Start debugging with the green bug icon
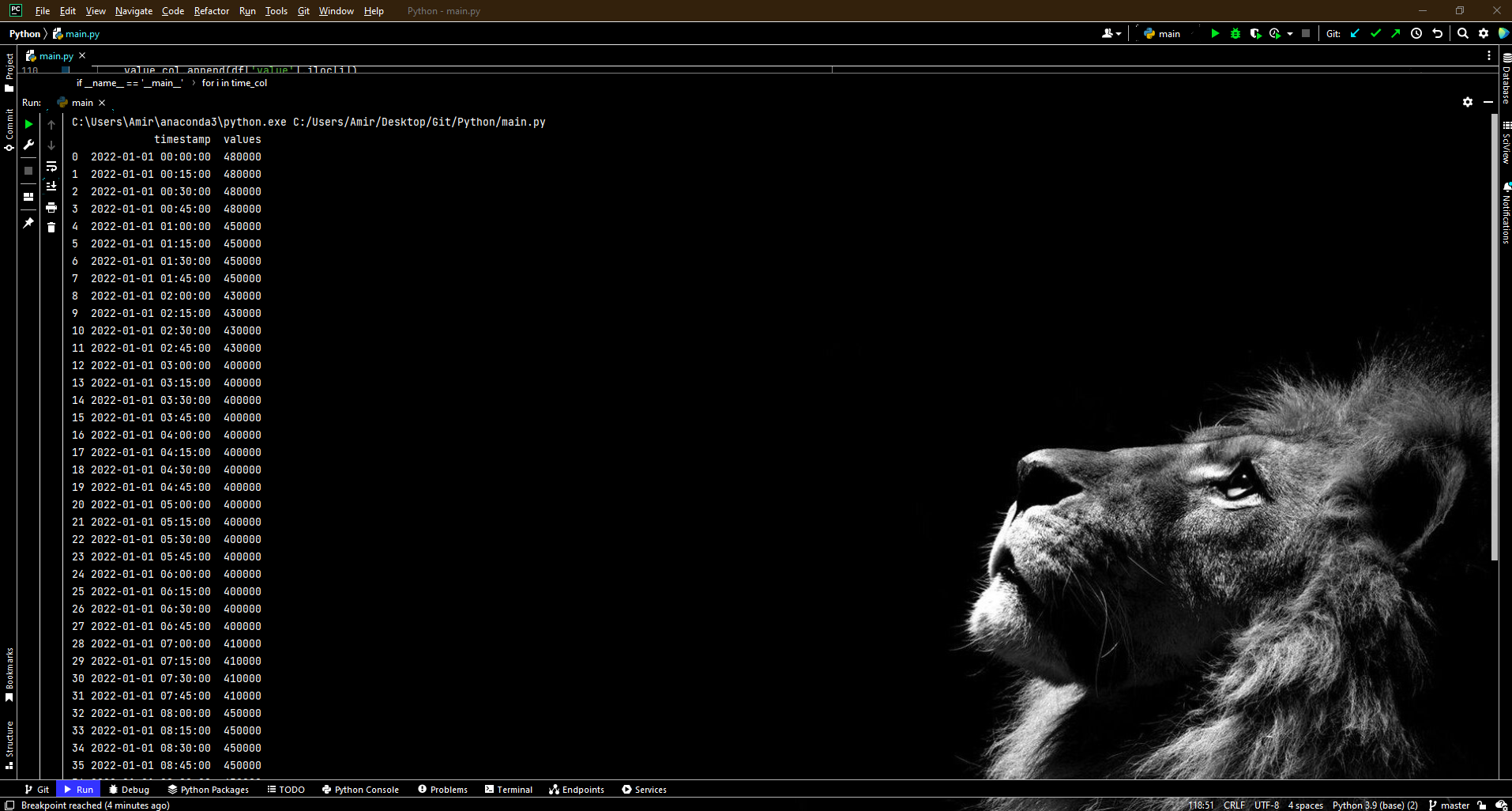1512x811 pixels. [x=1236, y=33]
